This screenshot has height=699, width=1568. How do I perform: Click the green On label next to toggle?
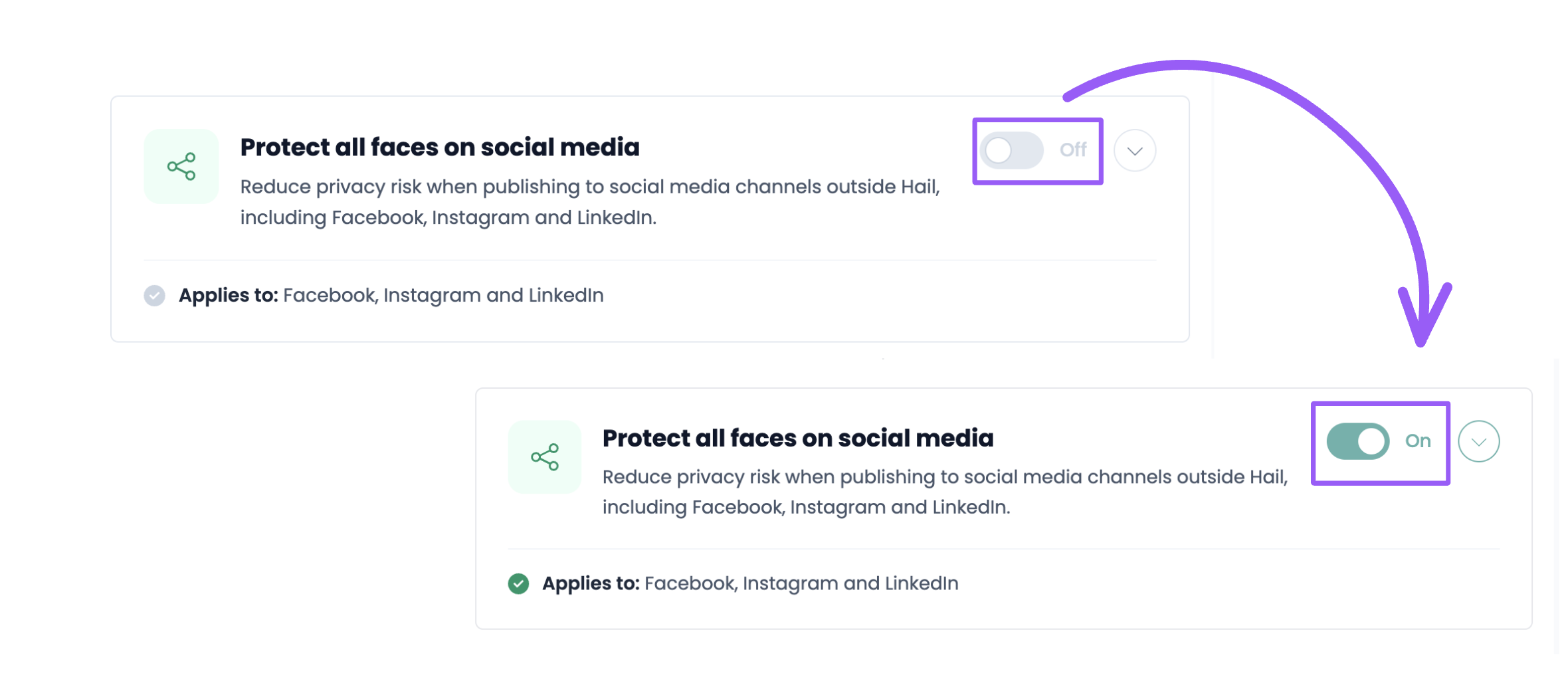(1418, 441)
